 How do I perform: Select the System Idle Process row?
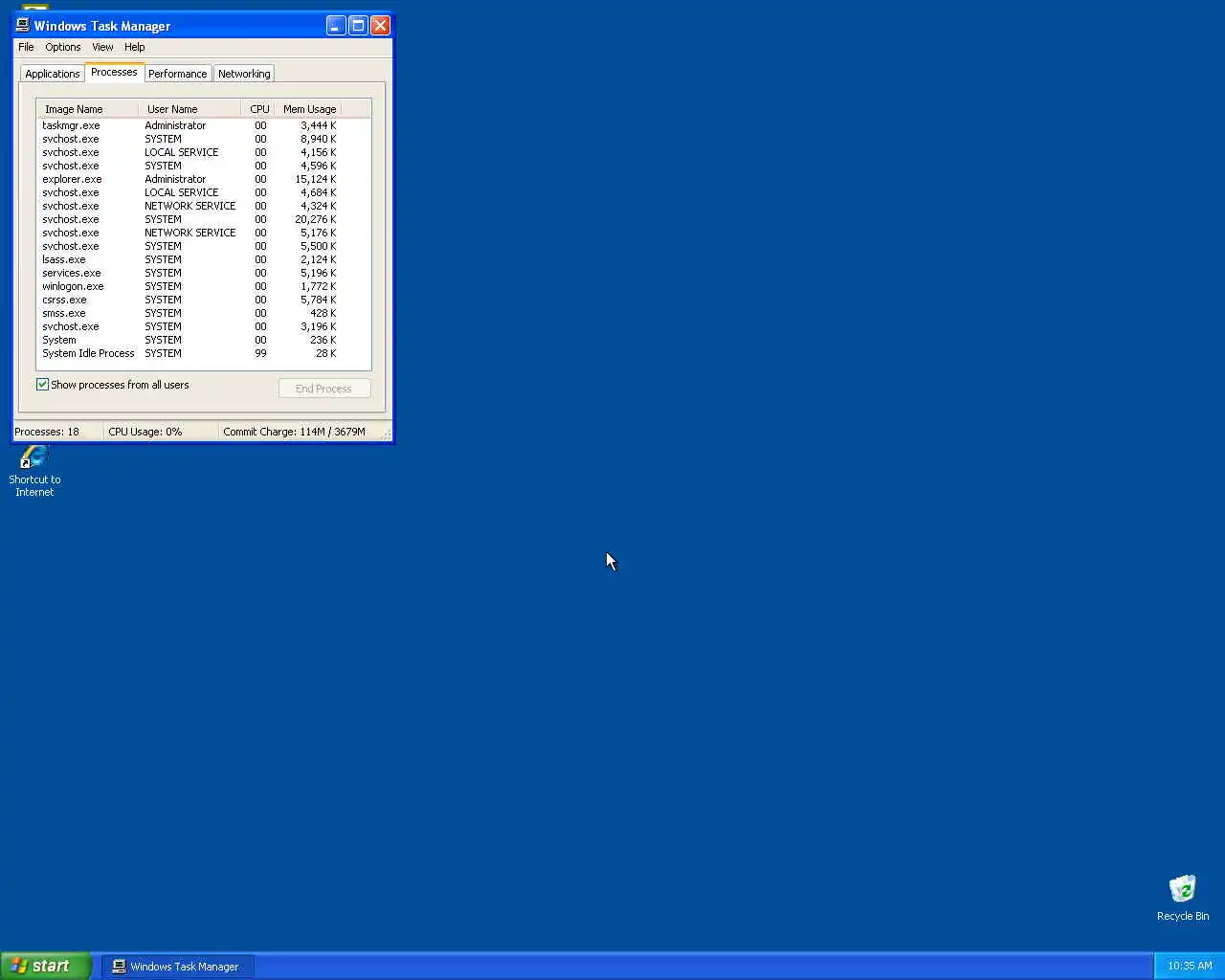click(x=189, y=353)
